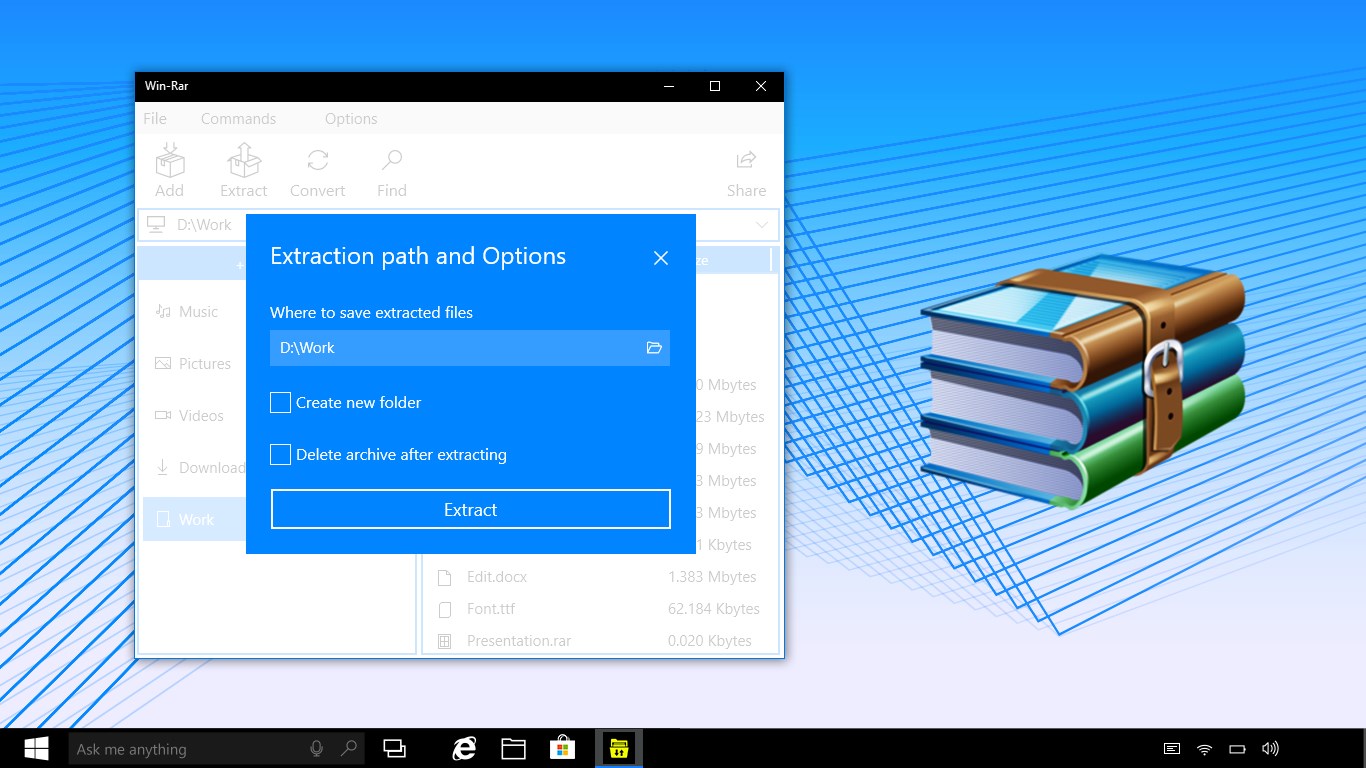Open the File menu
The image size is (1366, 768).
click(155, 119)
